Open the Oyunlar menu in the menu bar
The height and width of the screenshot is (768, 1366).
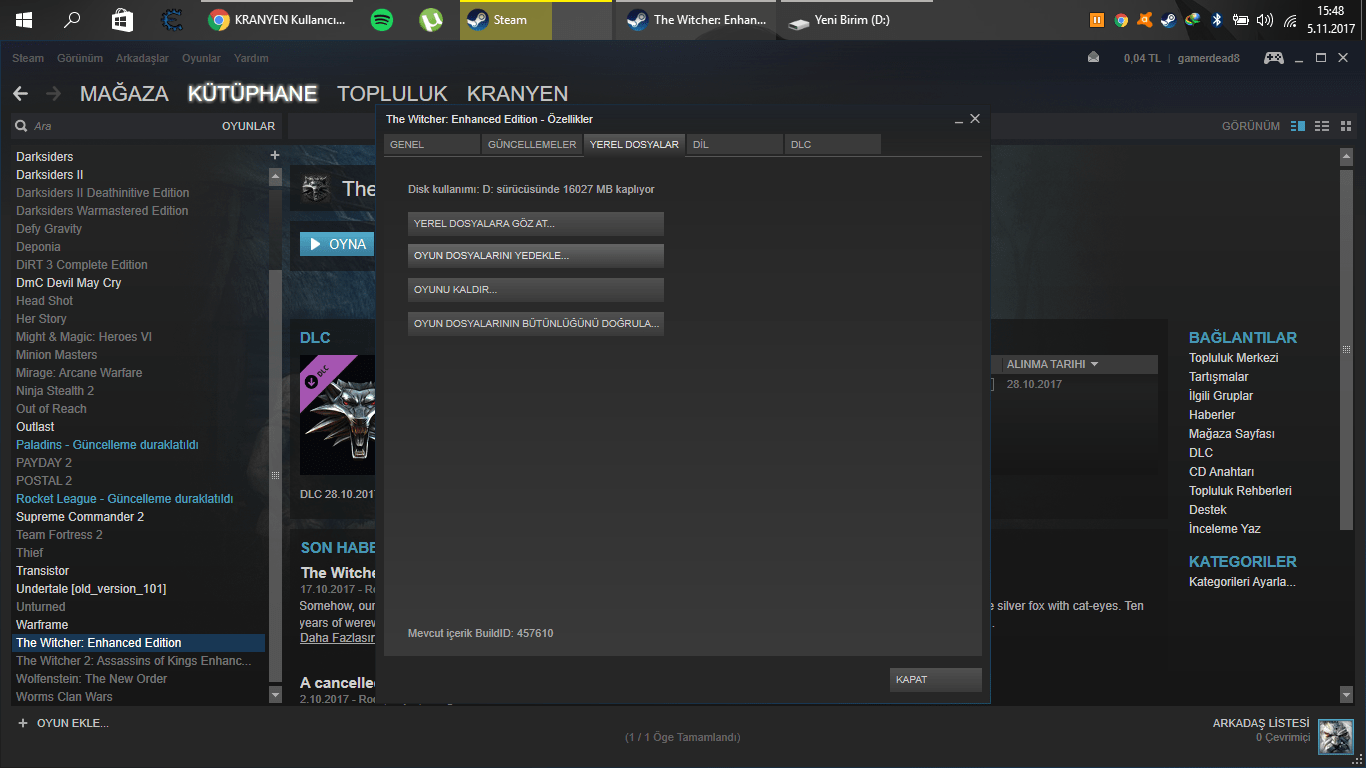pyautogui.click(x=201, y=58)
